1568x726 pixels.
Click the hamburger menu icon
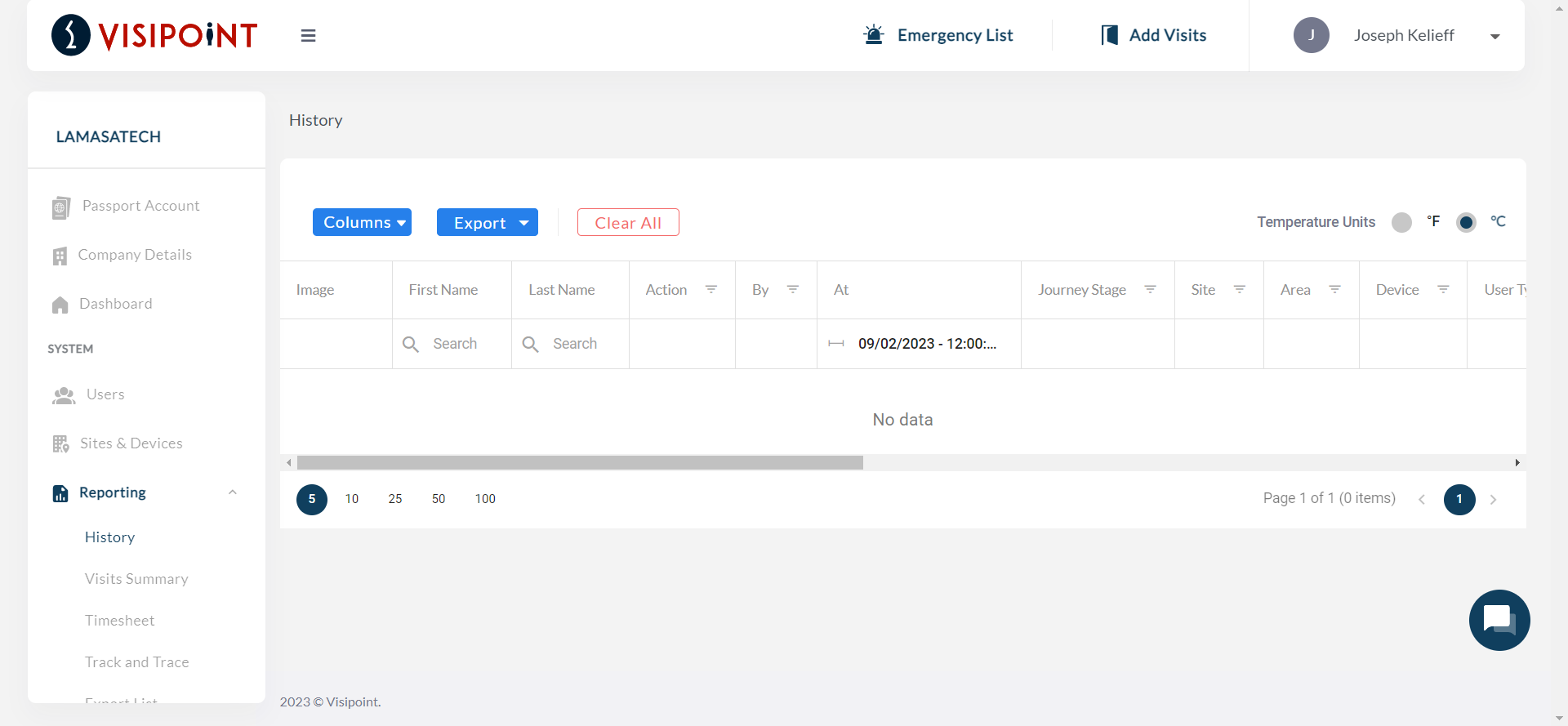pos(308,36)
